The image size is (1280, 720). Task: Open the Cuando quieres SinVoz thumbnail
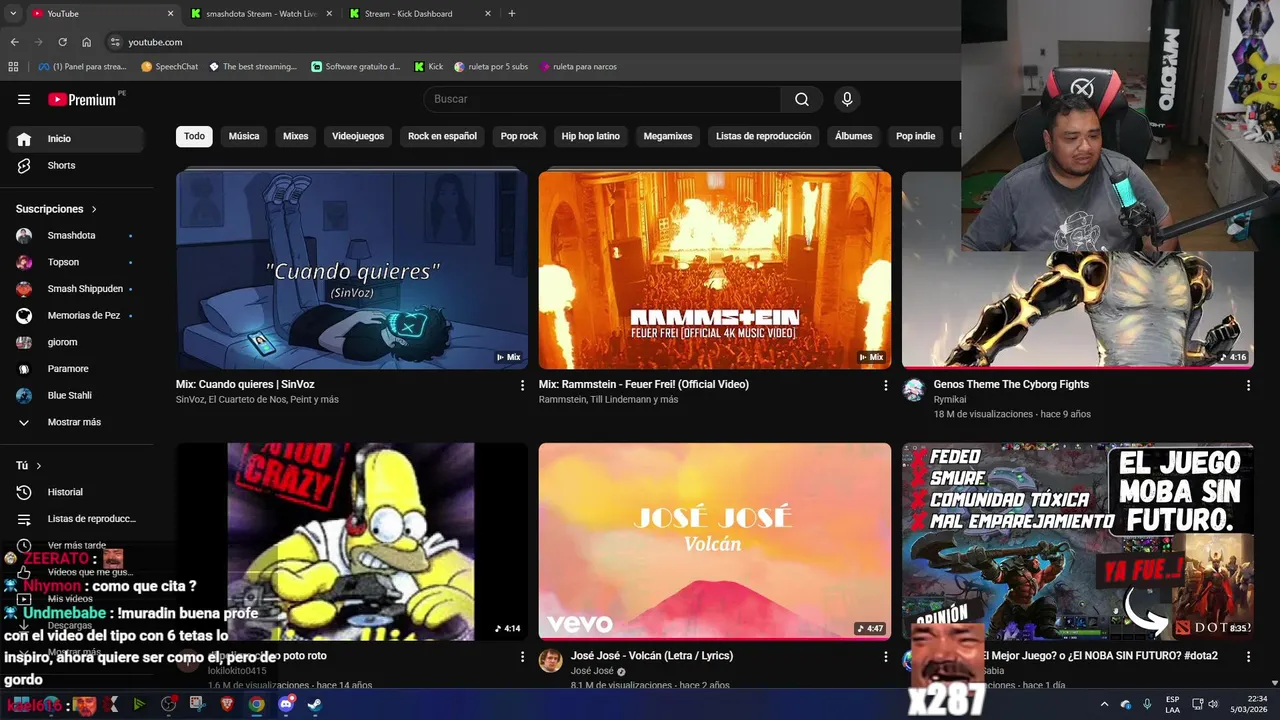click(352, 270)
